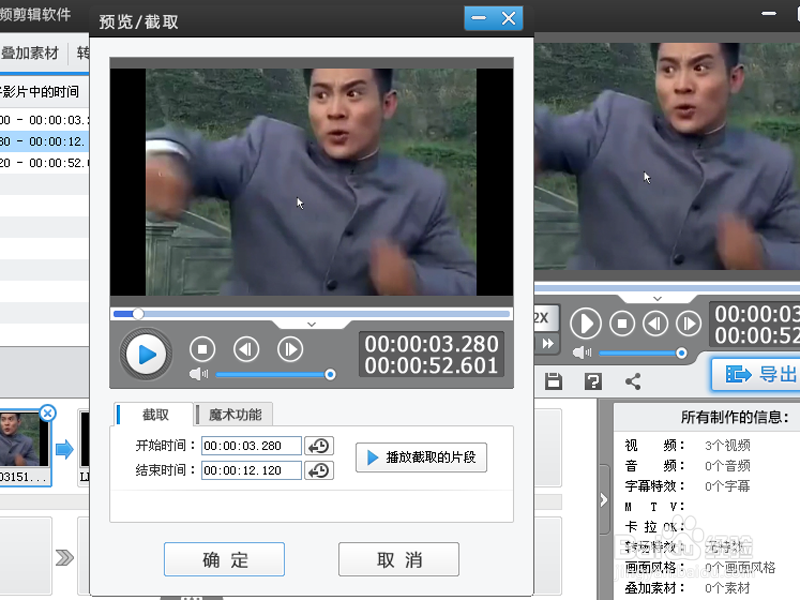Click the 0个音频 info value

[727, 466]
